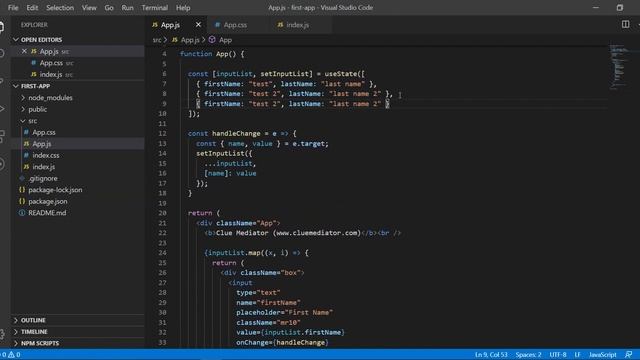
Task: Expand the NPM Scripts section
Action: pyautogui.click(x=40, y=343)
